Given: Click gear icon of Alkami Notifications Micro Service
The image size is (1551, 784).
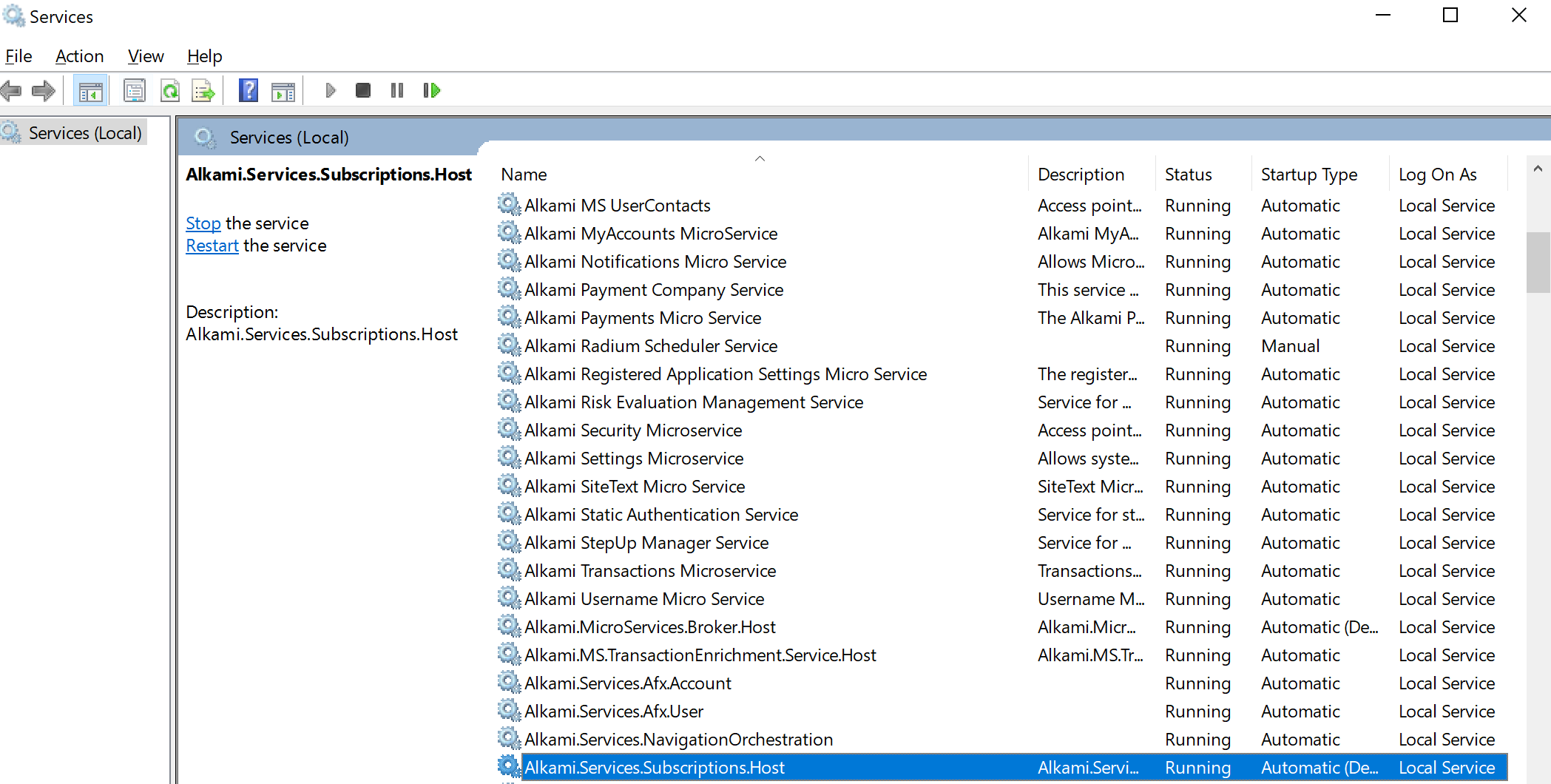Looking at the screenshot, I should click(x=509, y=260).
